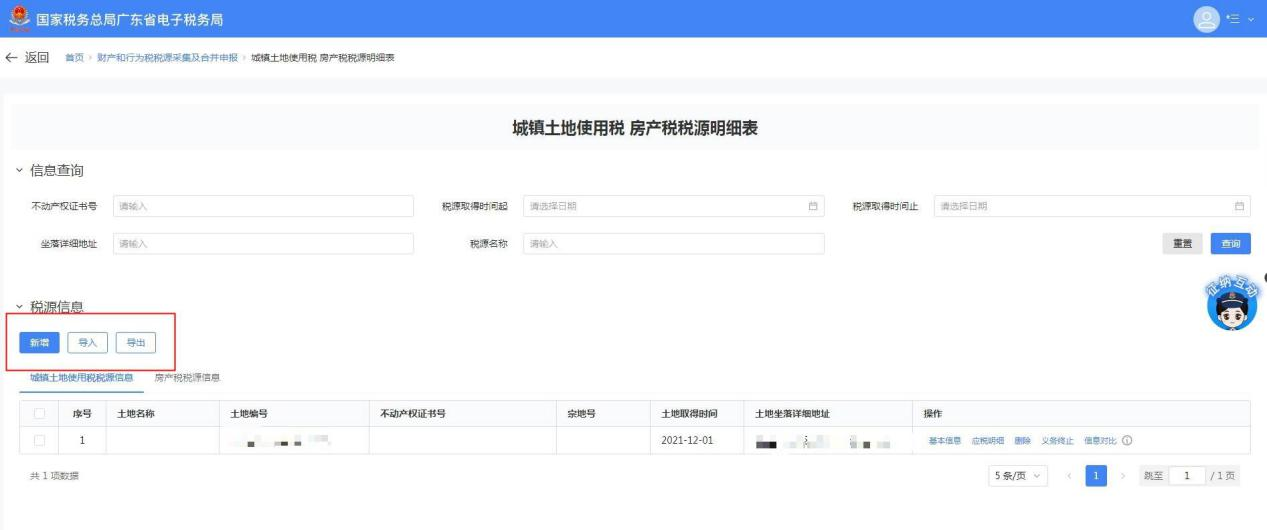Viewport: 1267px width, 530px height.
Task: Open calendar icon in 税源取得时间止 field
Action: (1239, 206)
